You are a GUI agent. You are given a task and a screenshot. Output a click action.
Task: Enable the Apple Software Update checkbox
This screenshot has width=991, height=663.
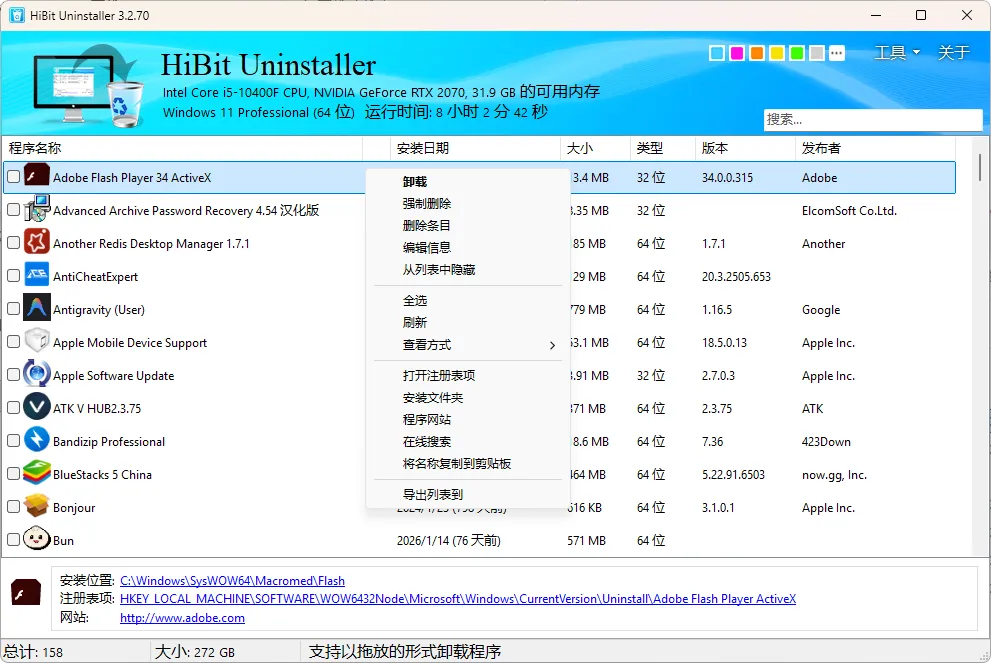13,375
